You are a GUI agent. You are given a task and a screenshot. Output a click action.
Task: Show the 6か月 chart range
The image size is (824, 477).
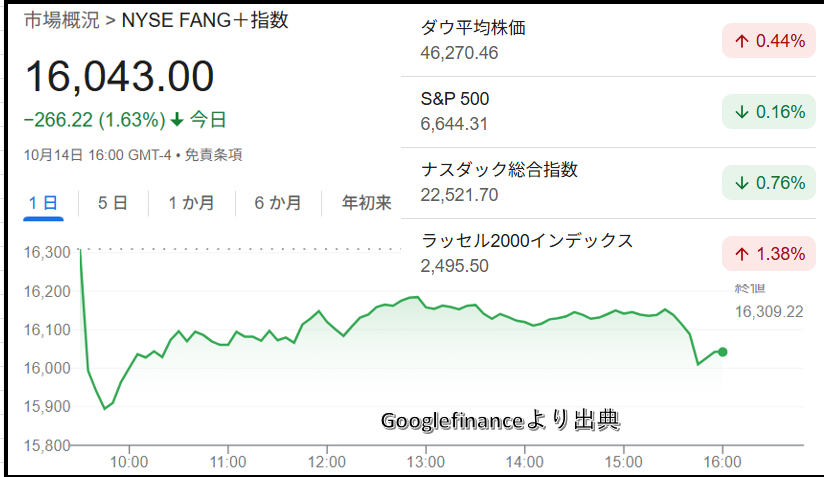pos(278,203)
